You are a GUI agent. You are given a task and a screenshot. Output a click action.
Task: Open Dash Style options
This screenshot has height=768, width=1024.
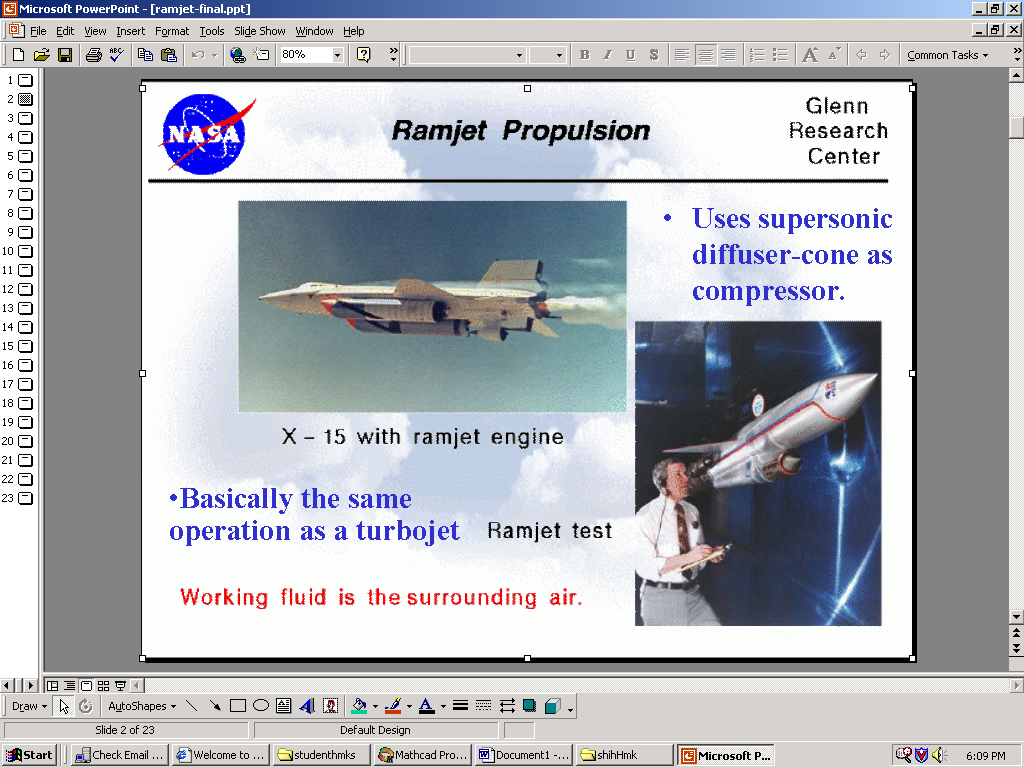(x=483, y=706)
